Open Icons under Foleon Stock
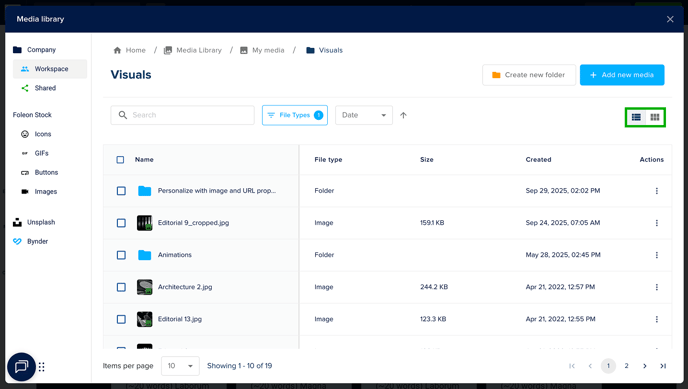The image size is (688, 389). click(x=36, y=134)
